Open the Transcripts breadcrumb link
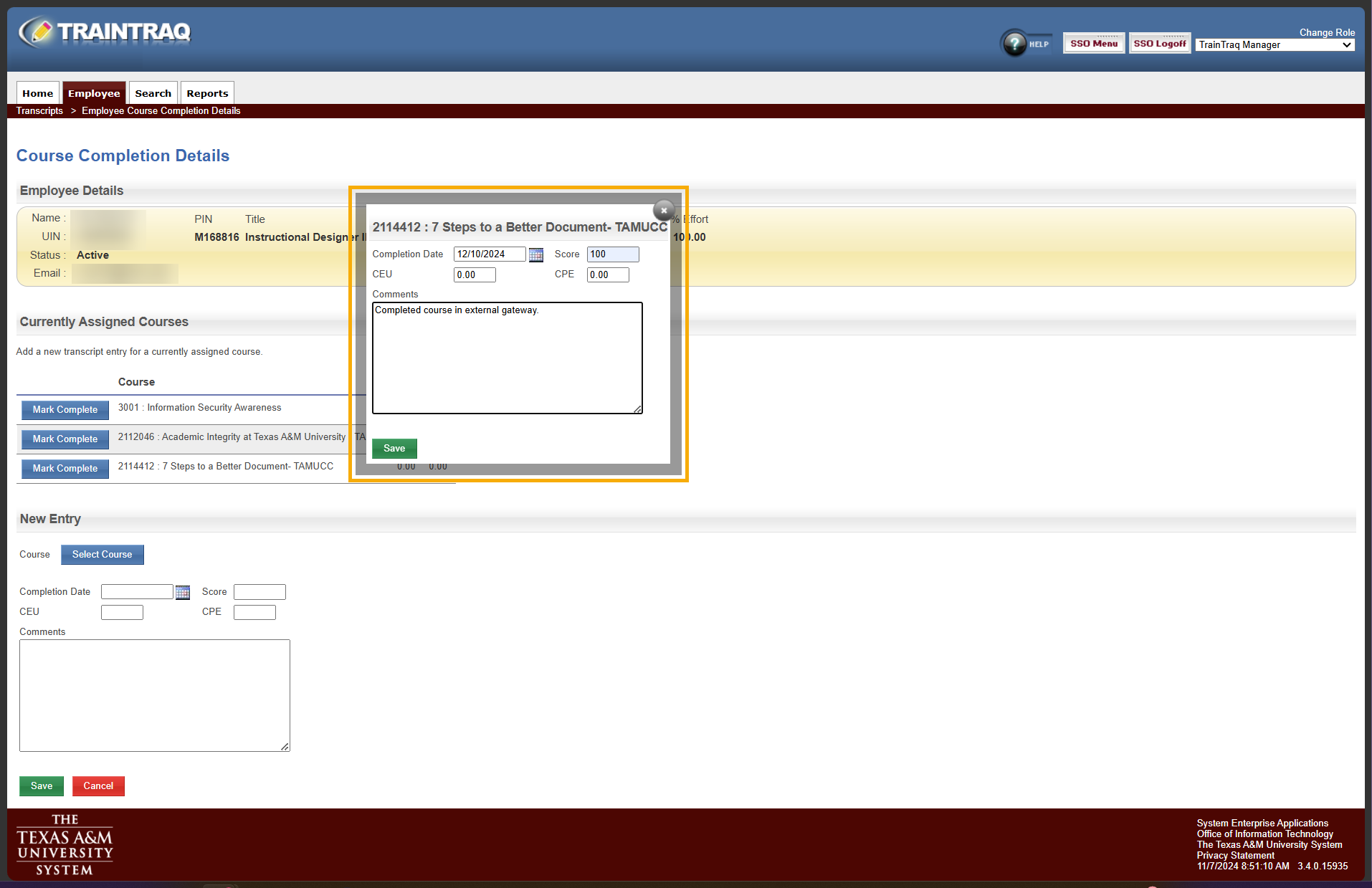1372x888 pixels. (x=39, y=110)
